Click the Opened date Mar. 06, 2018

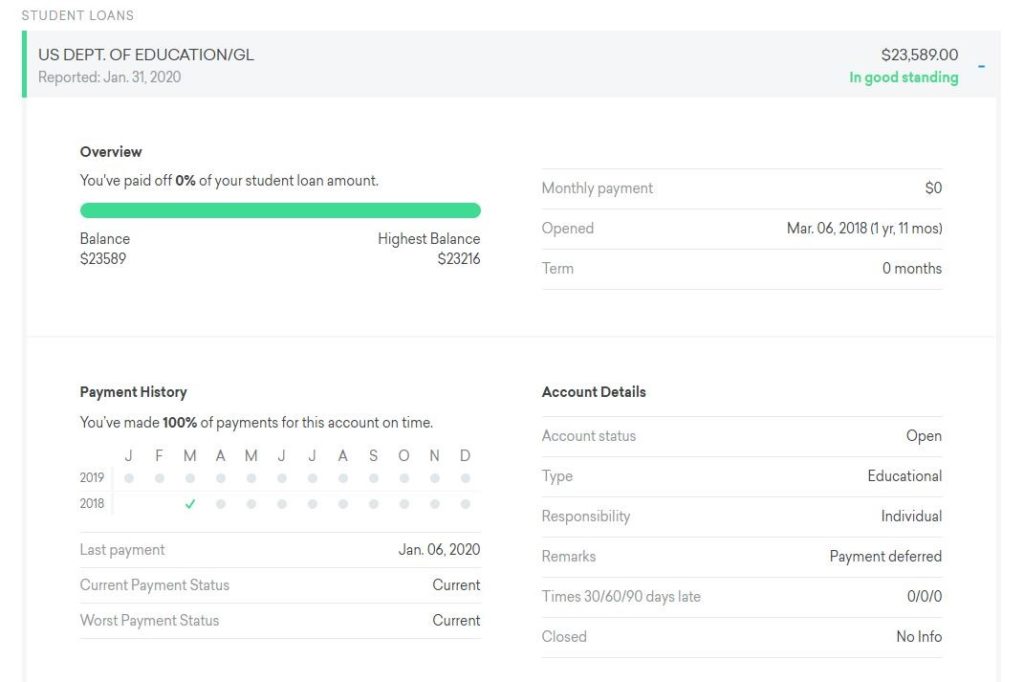(864, 228)
